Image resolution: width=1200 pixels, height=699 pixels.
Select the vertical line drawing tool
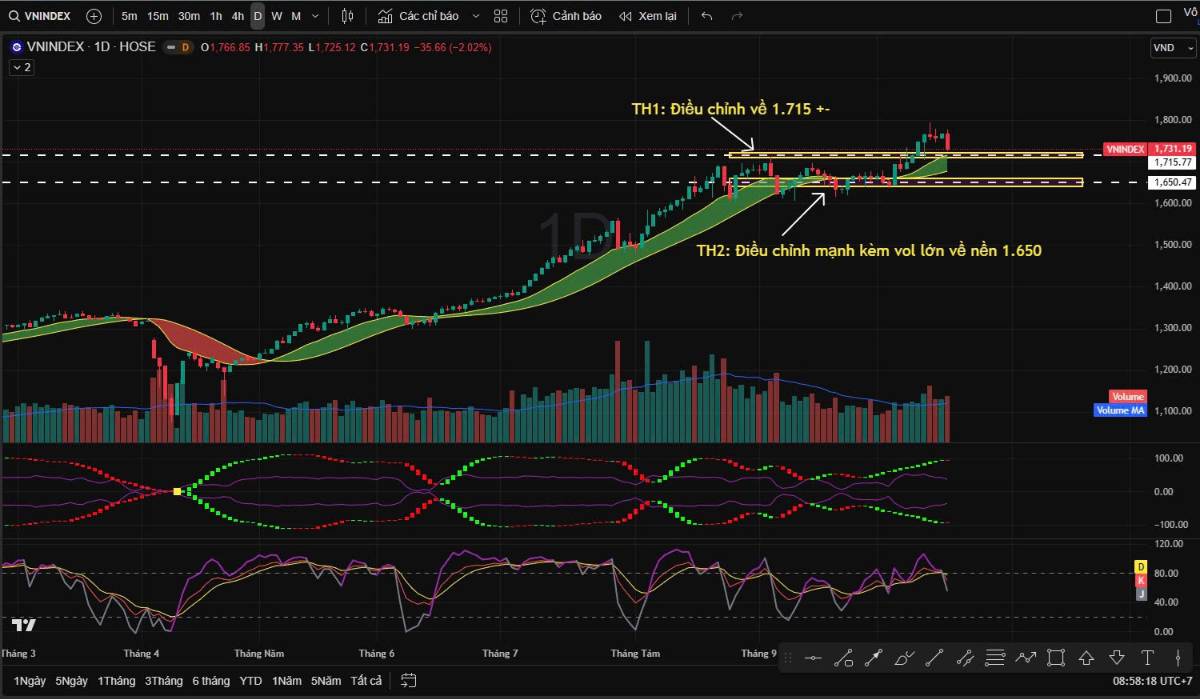(1177, 658)
